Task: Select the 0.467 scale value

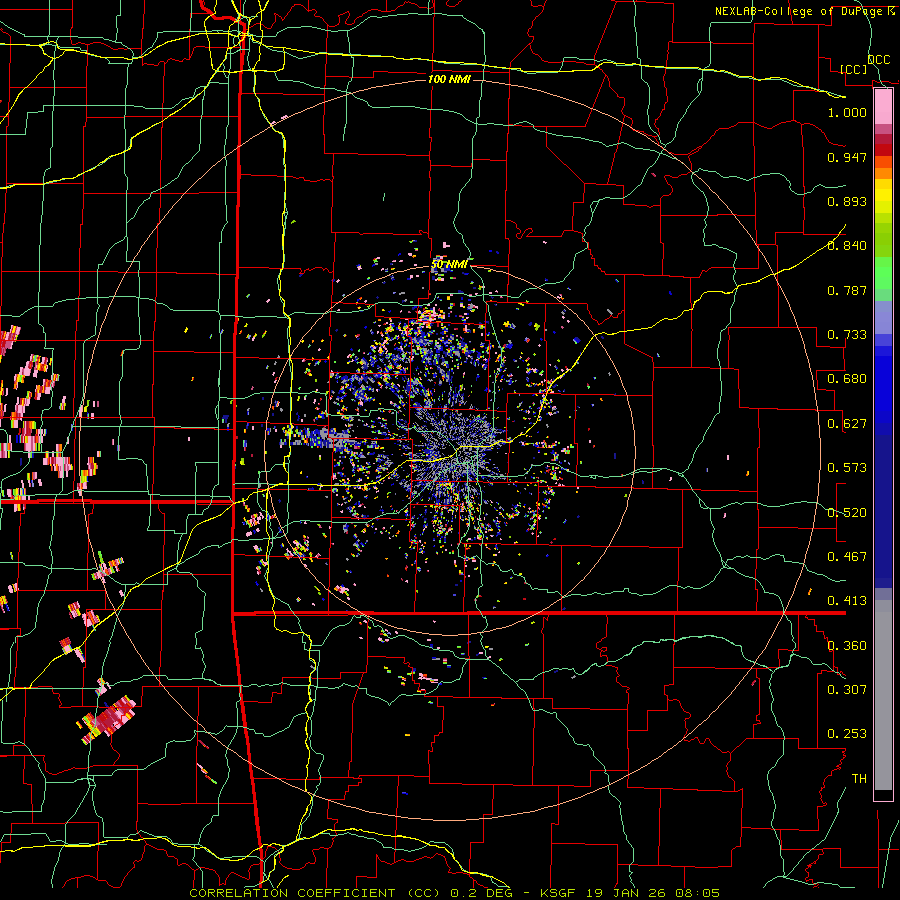Action: pos(847,557)
